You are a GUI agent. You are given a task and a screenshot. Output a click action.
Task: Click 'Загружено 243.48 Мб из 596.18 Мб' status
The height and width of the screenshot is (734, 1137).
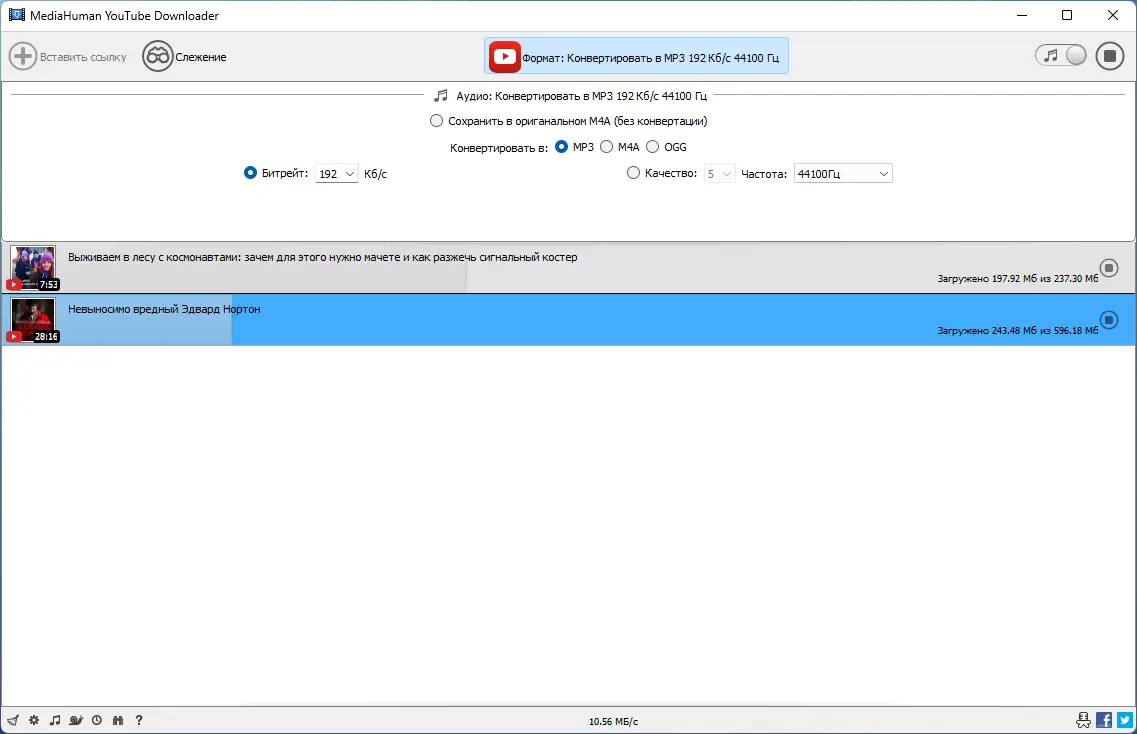tap(1017, 331)
